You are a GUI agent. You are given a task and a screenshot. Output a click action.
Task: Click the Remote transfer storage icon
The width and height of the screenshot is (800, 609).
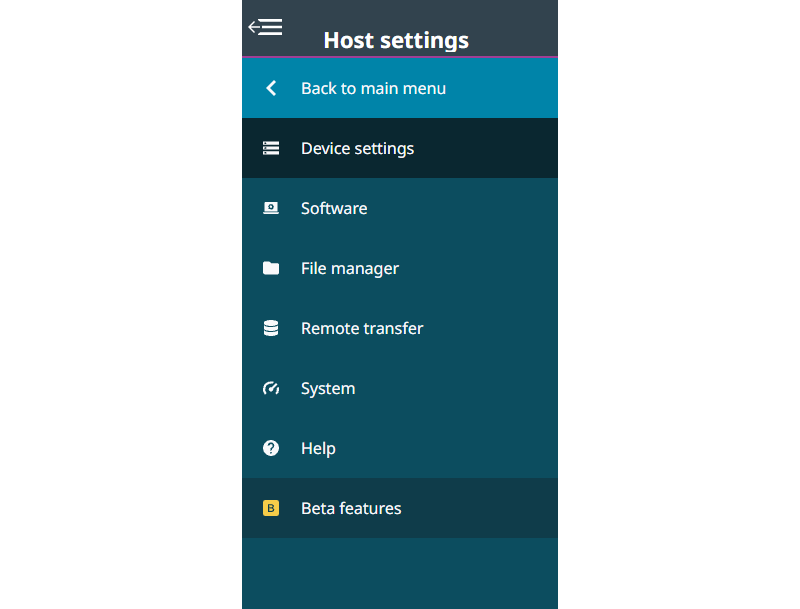pyautogui.click(x=270, y=328)
